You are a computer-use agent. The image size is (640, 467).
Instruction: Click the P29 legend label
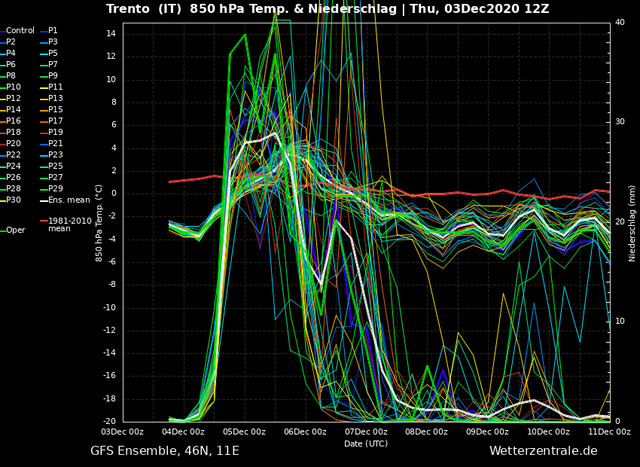click(x=51, y=189)
